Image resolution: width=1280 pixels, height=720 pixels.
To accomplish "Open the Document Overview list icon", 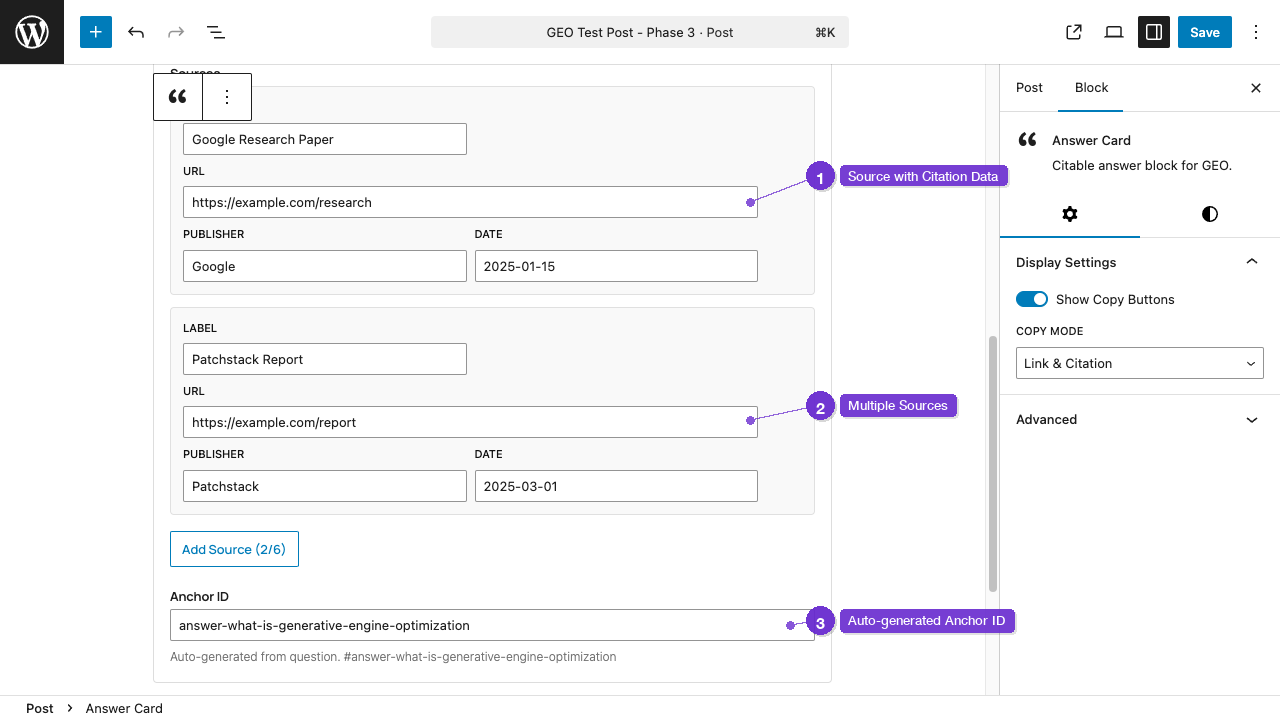I will pyautogui.click(x=215, y=32).
